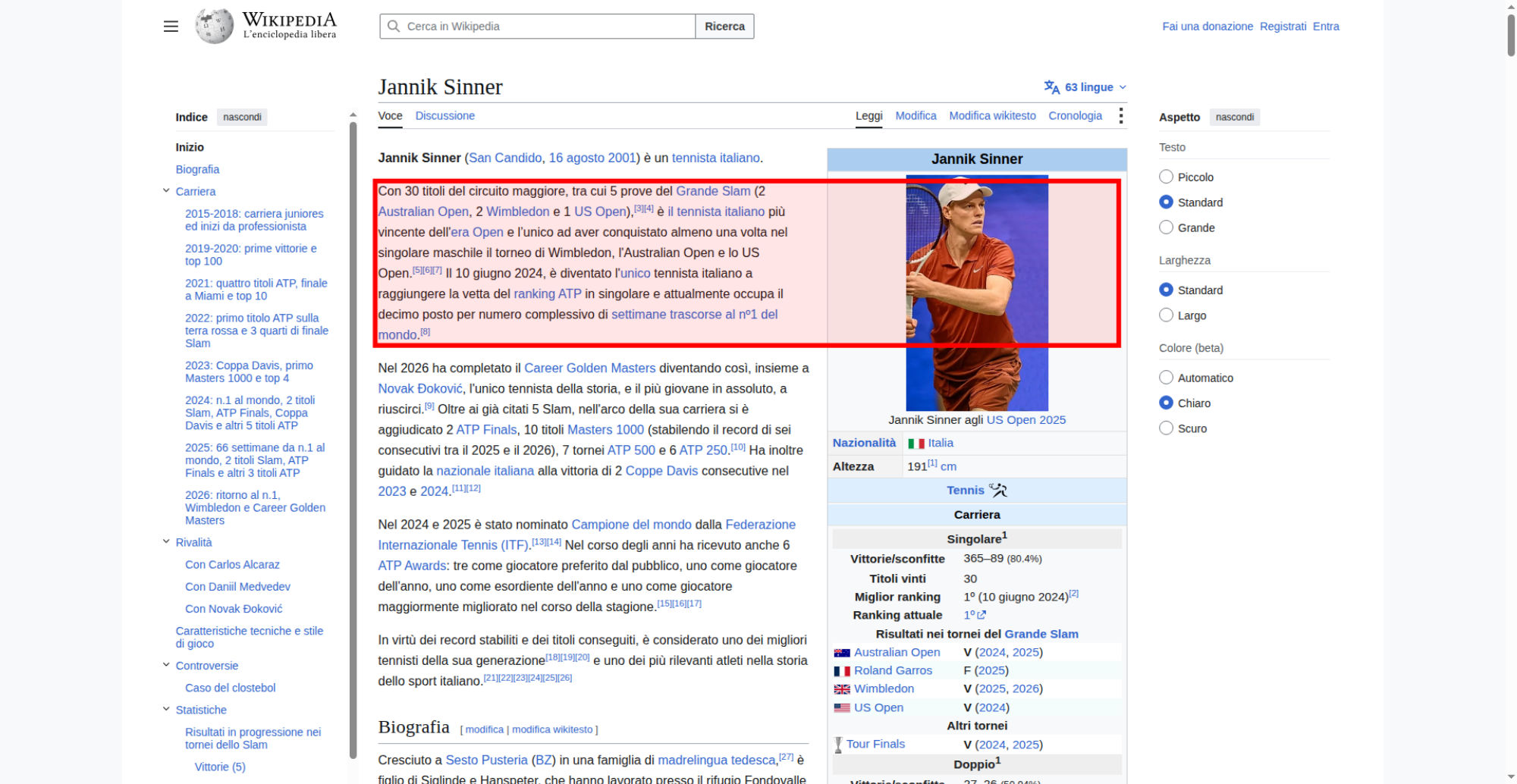The height and width of the screenshot is (784, 1517).
Task: Click the UK flag icon
Action: [842, 689]
